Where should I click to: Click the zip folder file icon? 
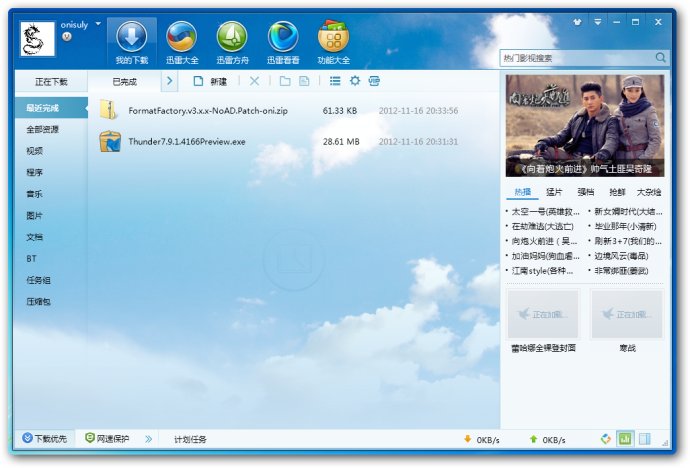108,110
